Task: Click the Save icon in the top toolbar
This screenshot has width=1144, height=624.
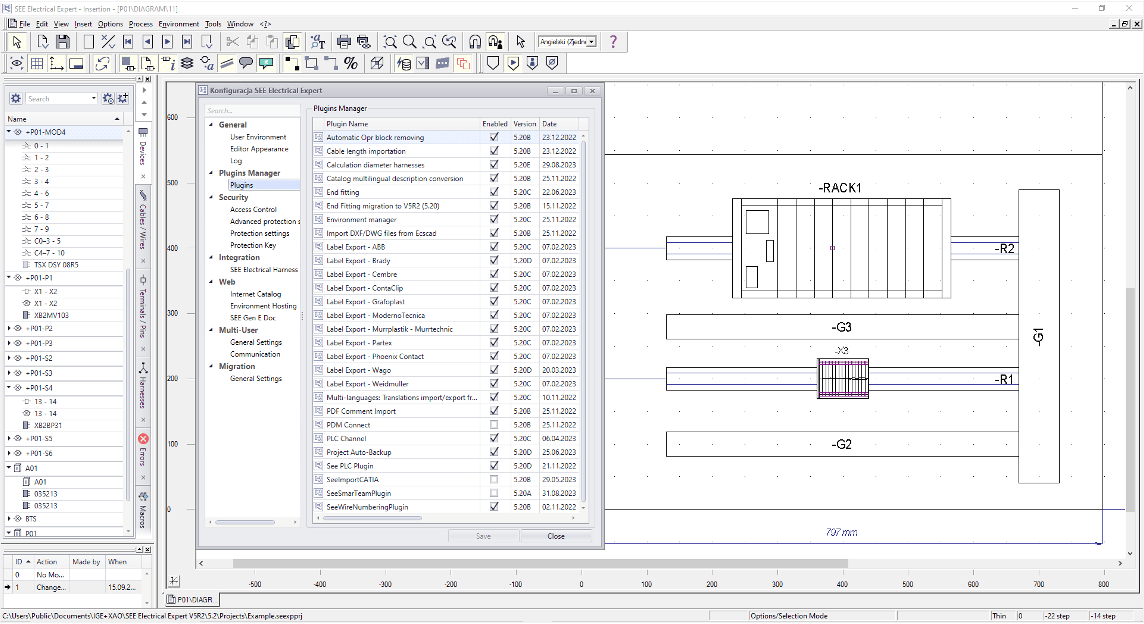Action: pos(63,42)
